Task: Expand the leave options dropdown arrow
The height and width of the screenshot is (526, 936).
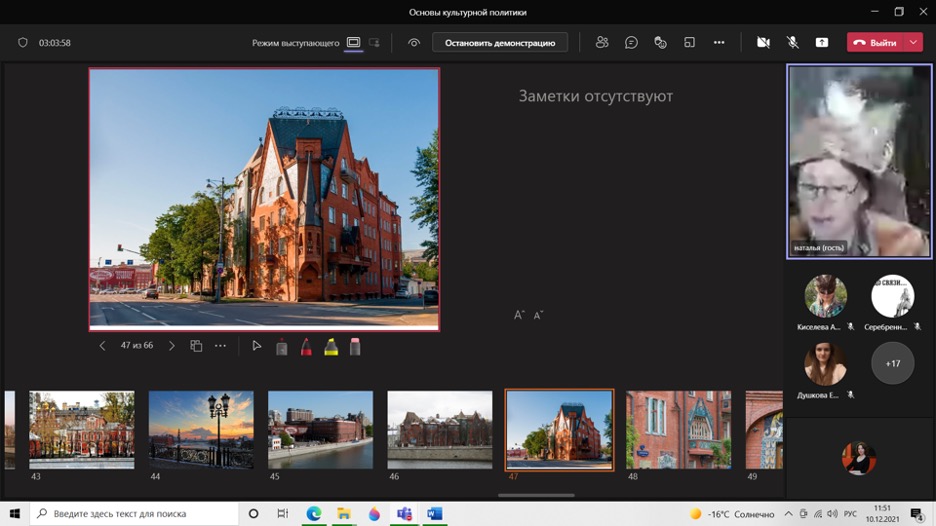Action: [914, 43]
